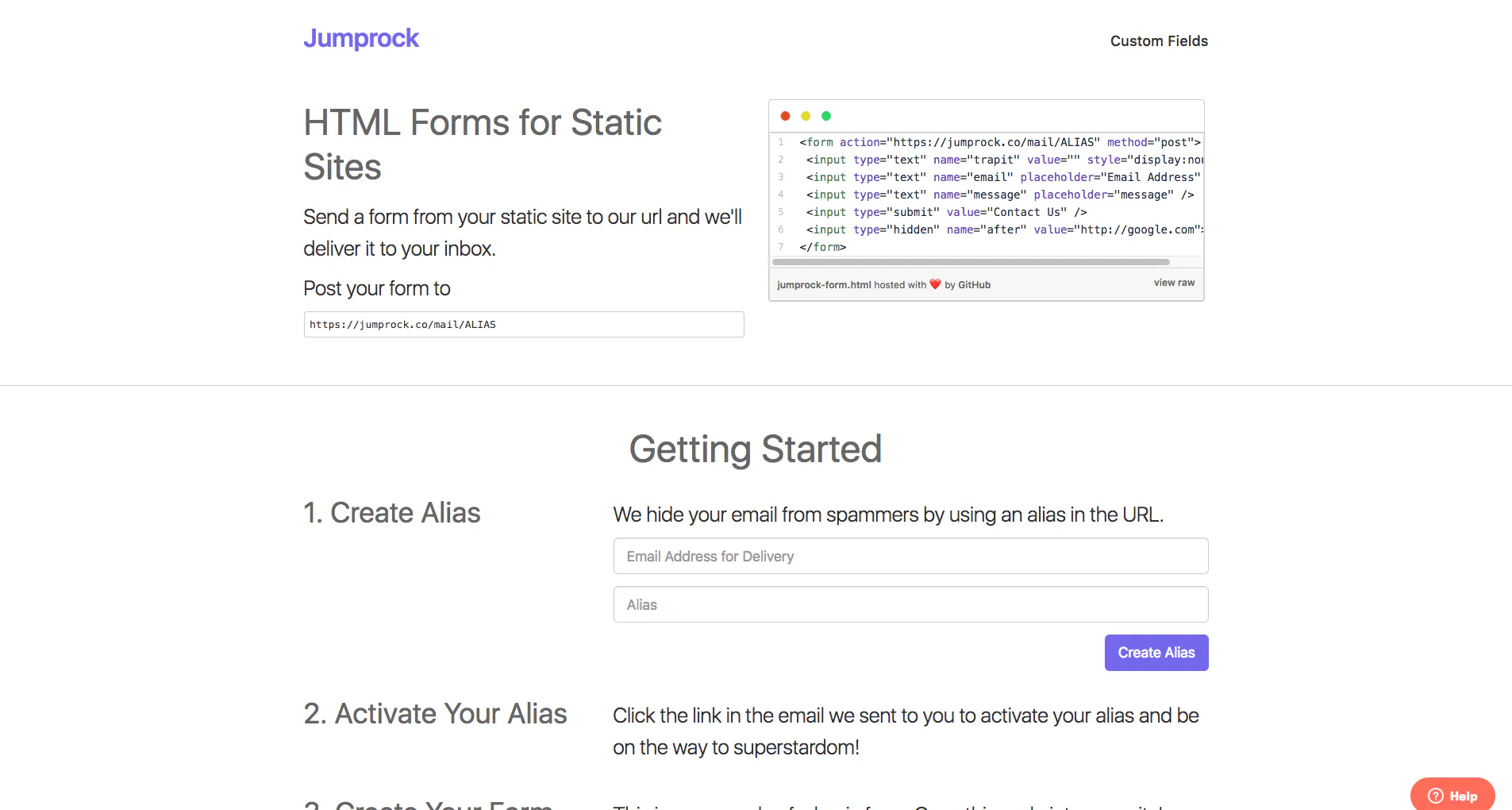Focus the Email Address for Delivery field
The width and height of the screenshot is (1512, 810).
pos(910,556)
